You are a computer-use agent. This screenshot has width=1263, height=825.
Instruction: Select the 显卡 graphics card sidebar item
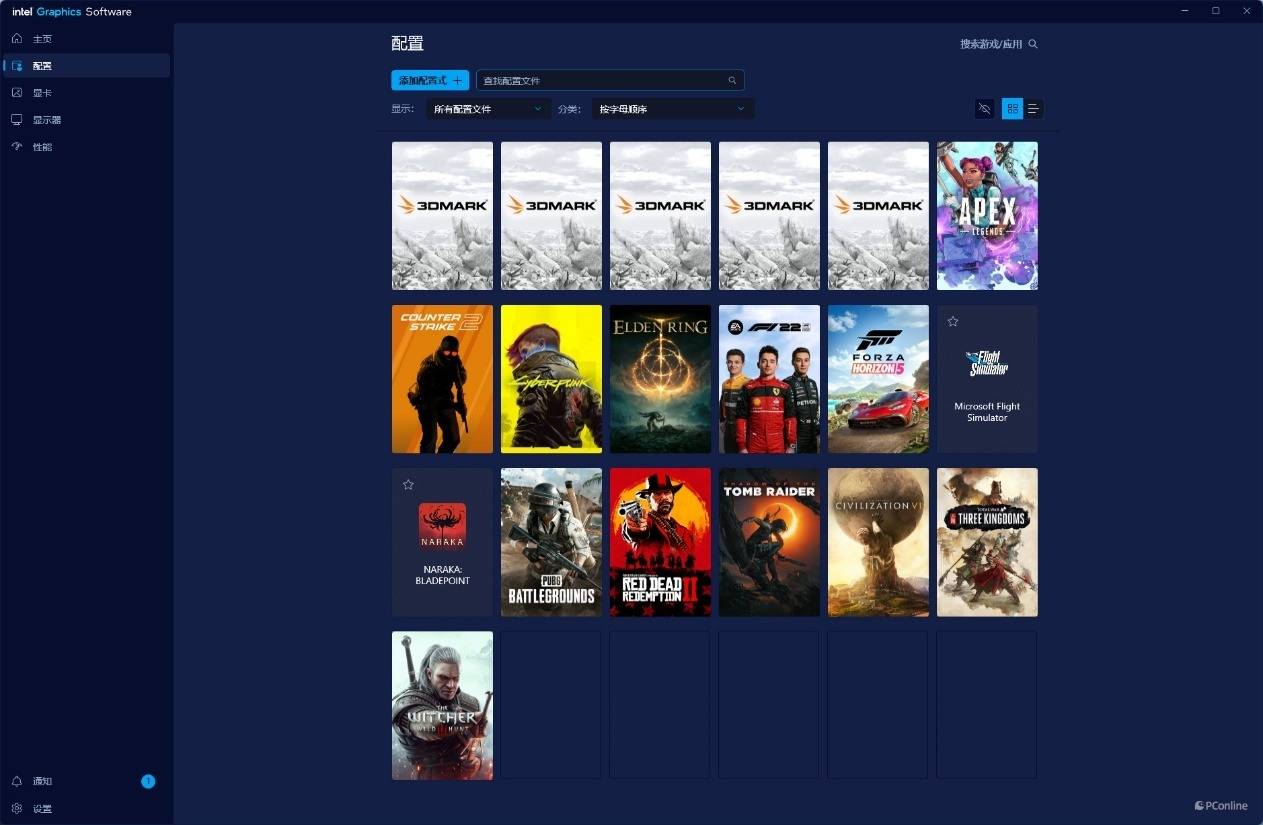(85, 93)
